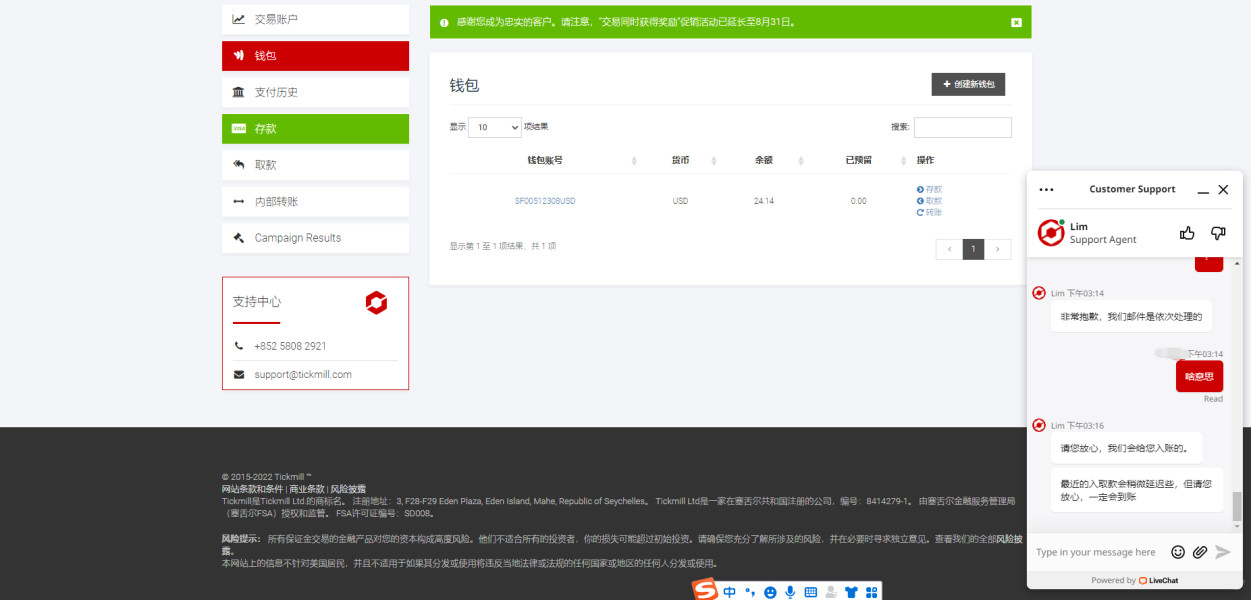Focus the 搜索 search field
The image size is (1251, 600).
pos(962,128)
